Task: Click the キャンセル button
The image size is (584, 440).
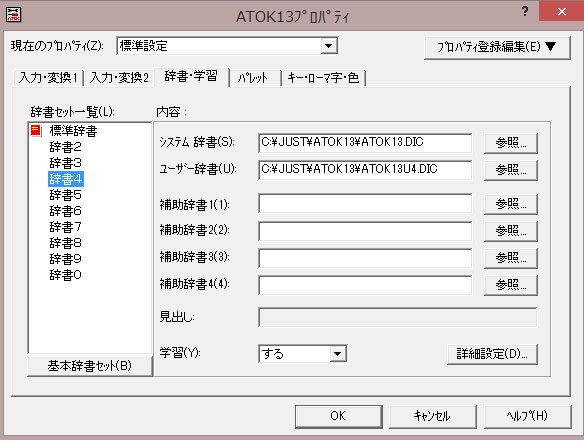Action: pos(433,417)
